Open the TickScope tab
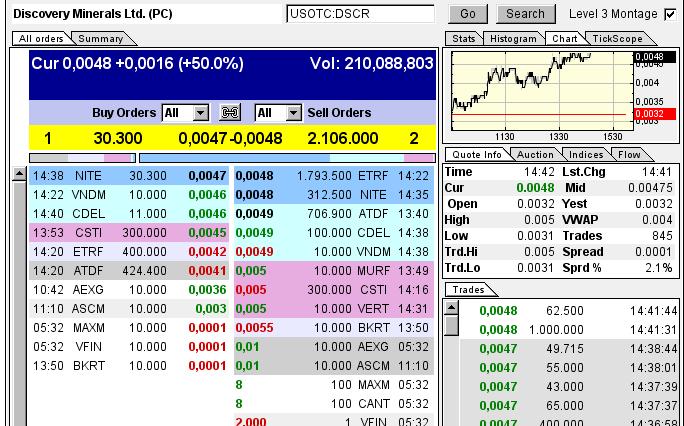The image size is (684, 426). click(617, 38)
